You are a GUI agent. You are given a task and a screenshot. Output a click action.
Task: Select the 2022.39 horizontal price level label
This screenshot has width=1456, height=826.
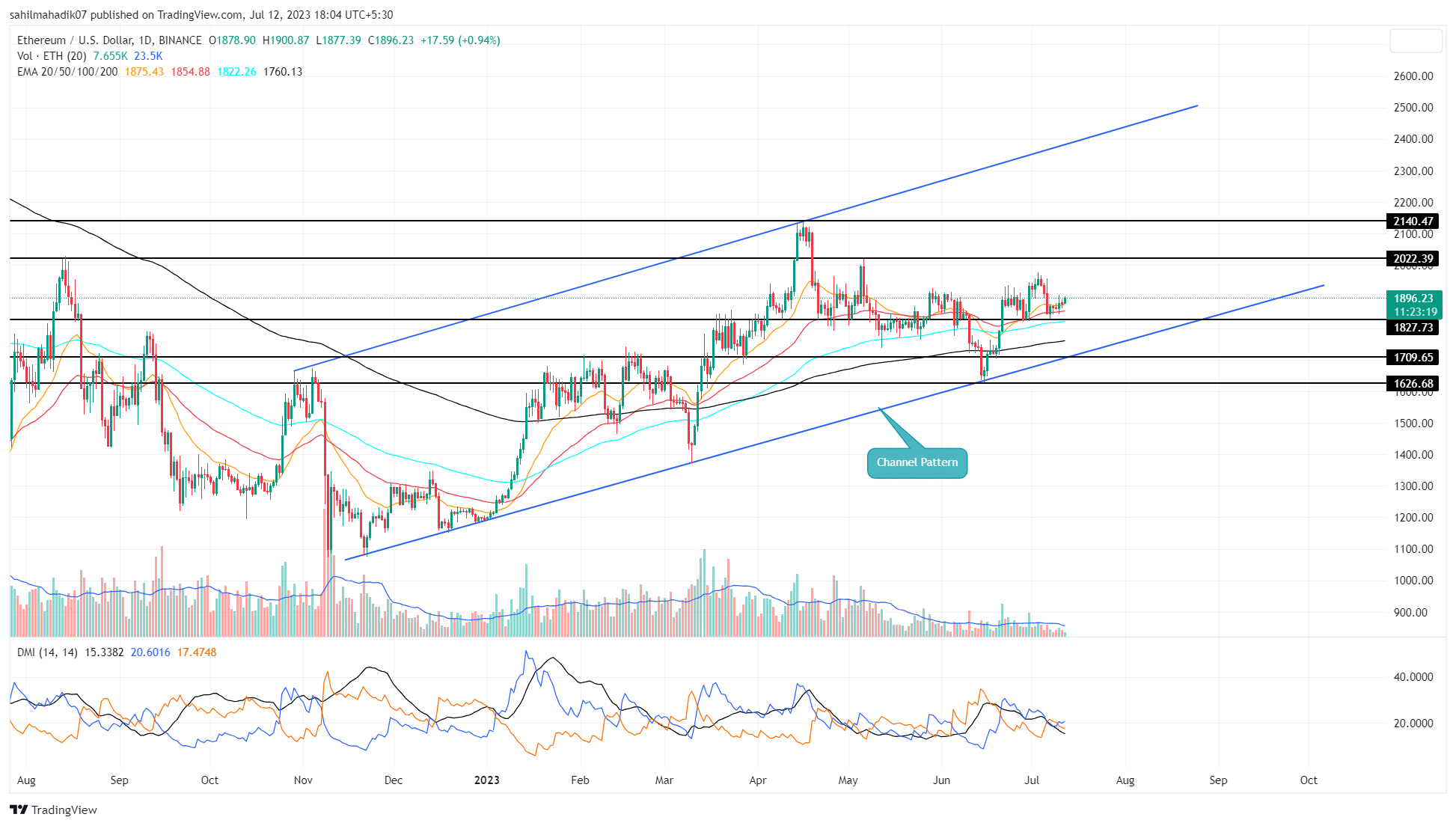(1413, 259)
